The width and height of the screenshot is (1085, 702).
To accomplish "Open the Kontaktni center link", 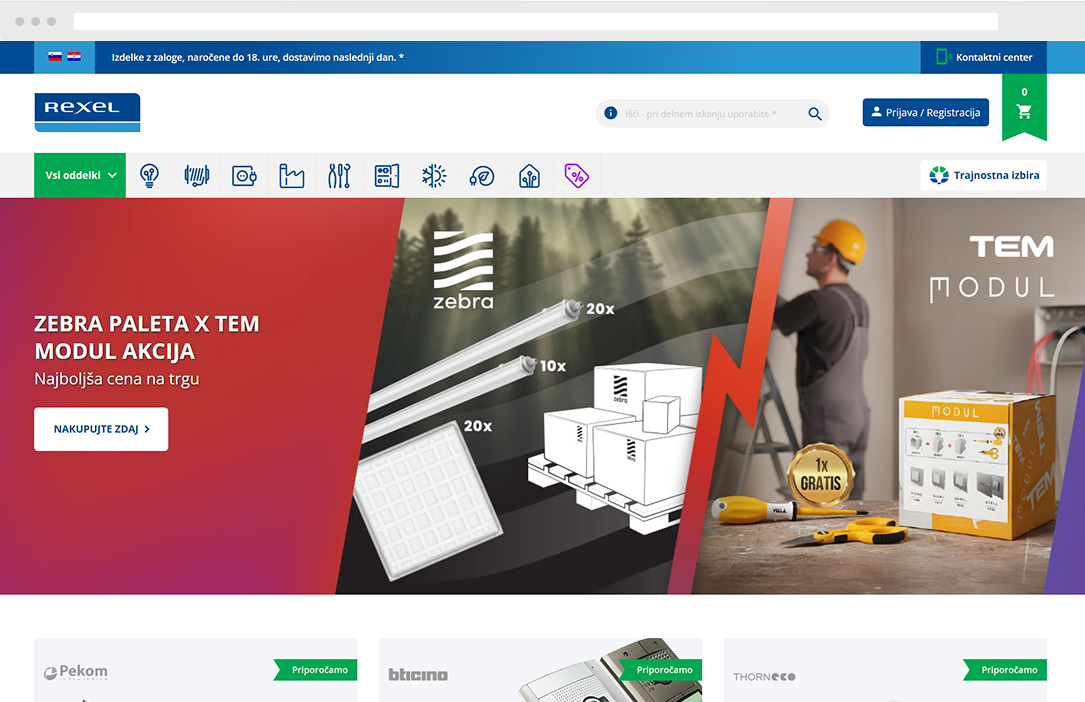I will coord(983,57).
